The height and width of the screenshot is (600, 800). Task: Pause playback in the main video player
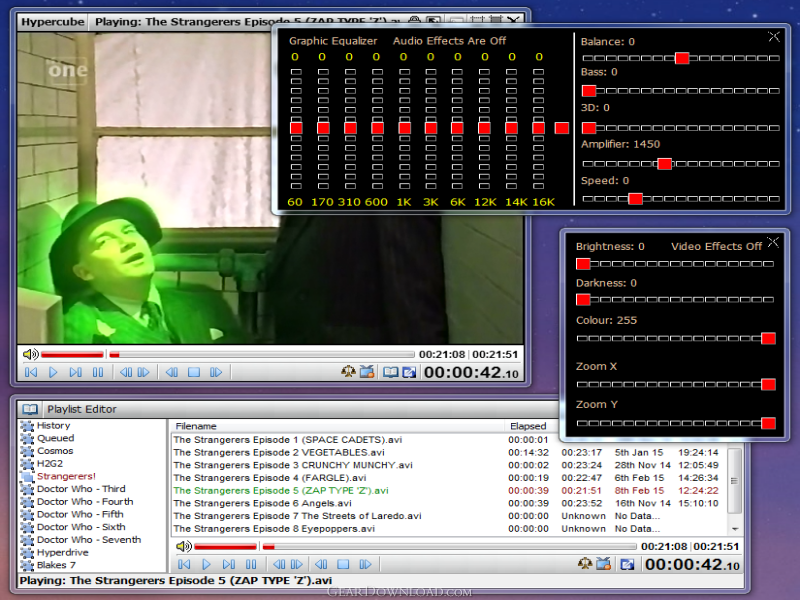pos(98,372)
